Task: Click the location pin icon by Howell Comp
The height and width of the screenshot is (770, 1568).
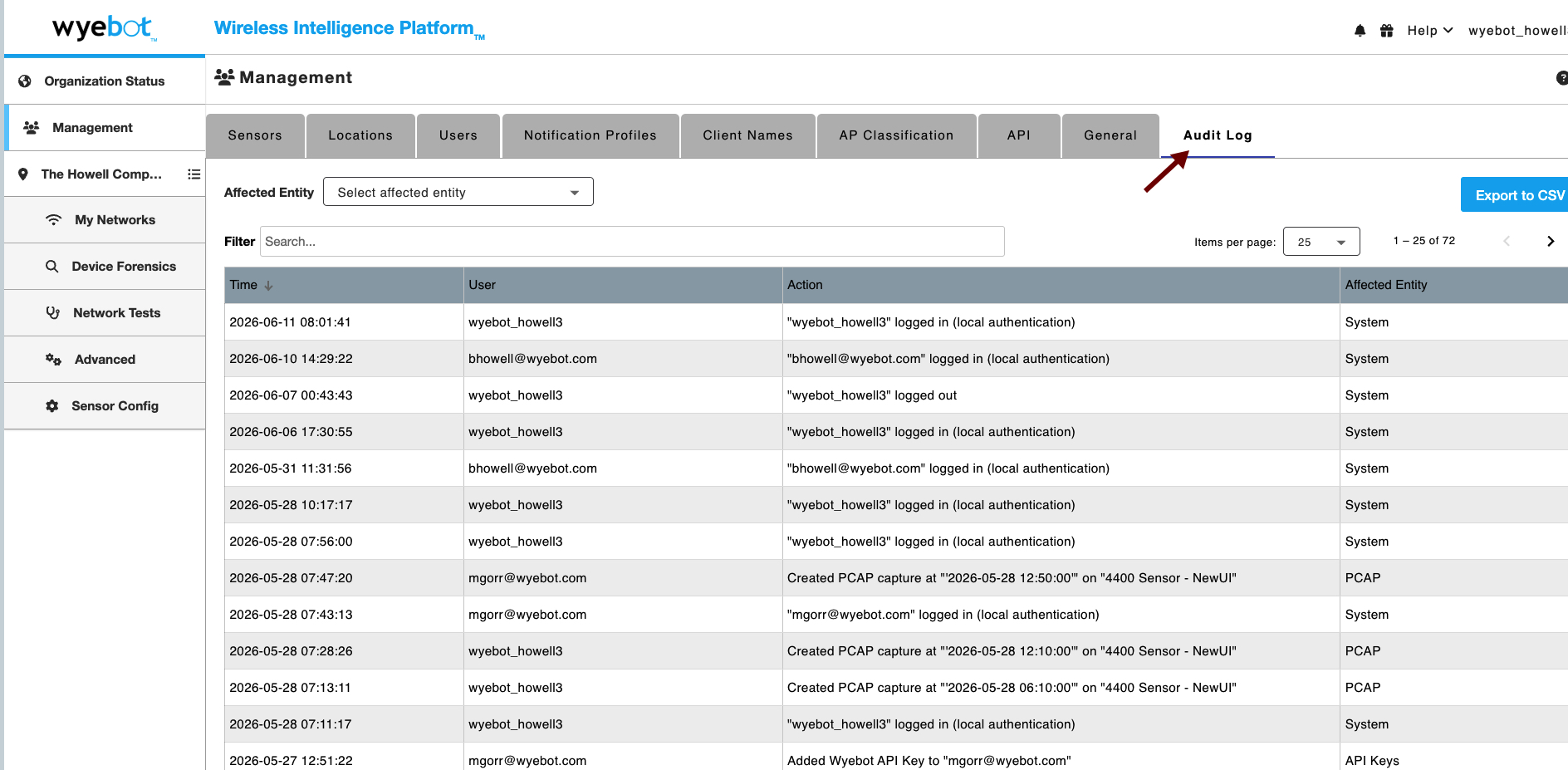Action: 23,174
